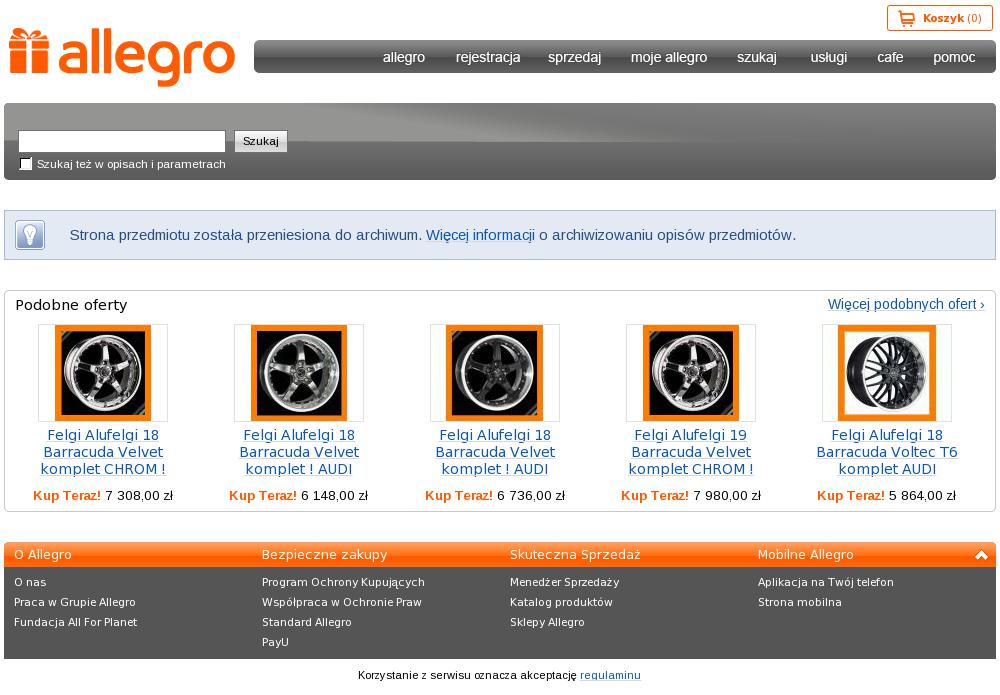Open thumbnail of the Voltec T6 wheel offer
1000x695 pixels.
point(887,373)
